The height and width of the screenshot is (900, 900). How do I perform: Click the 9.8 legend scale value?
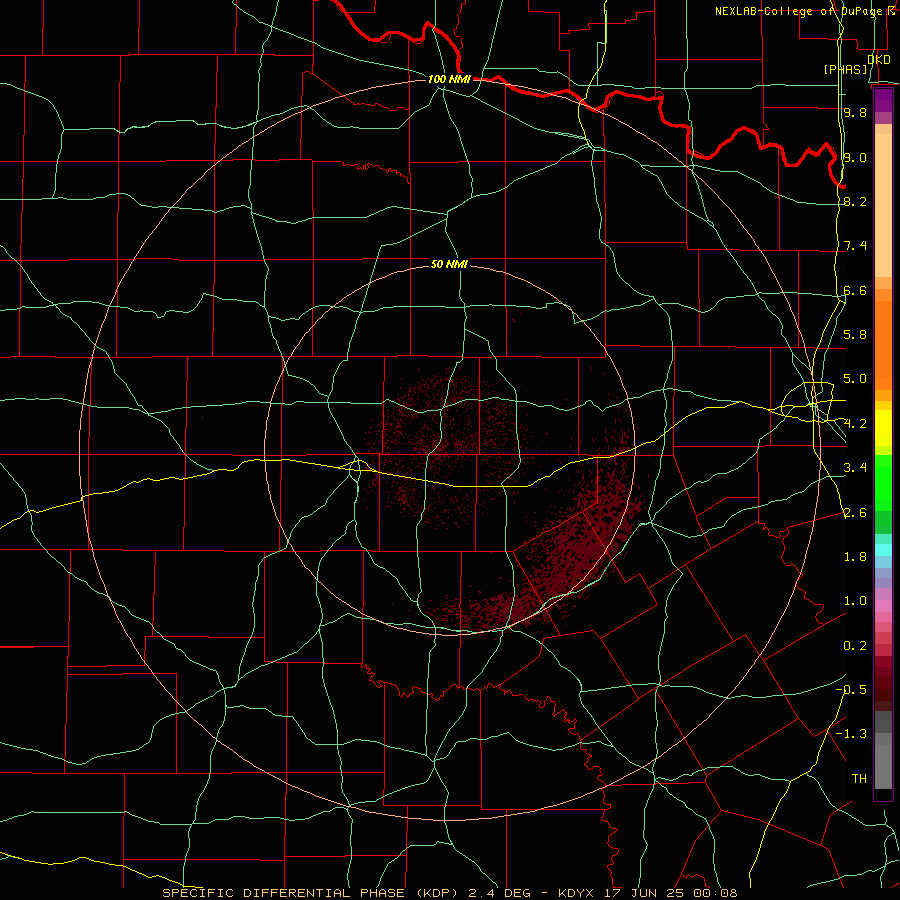855,112
